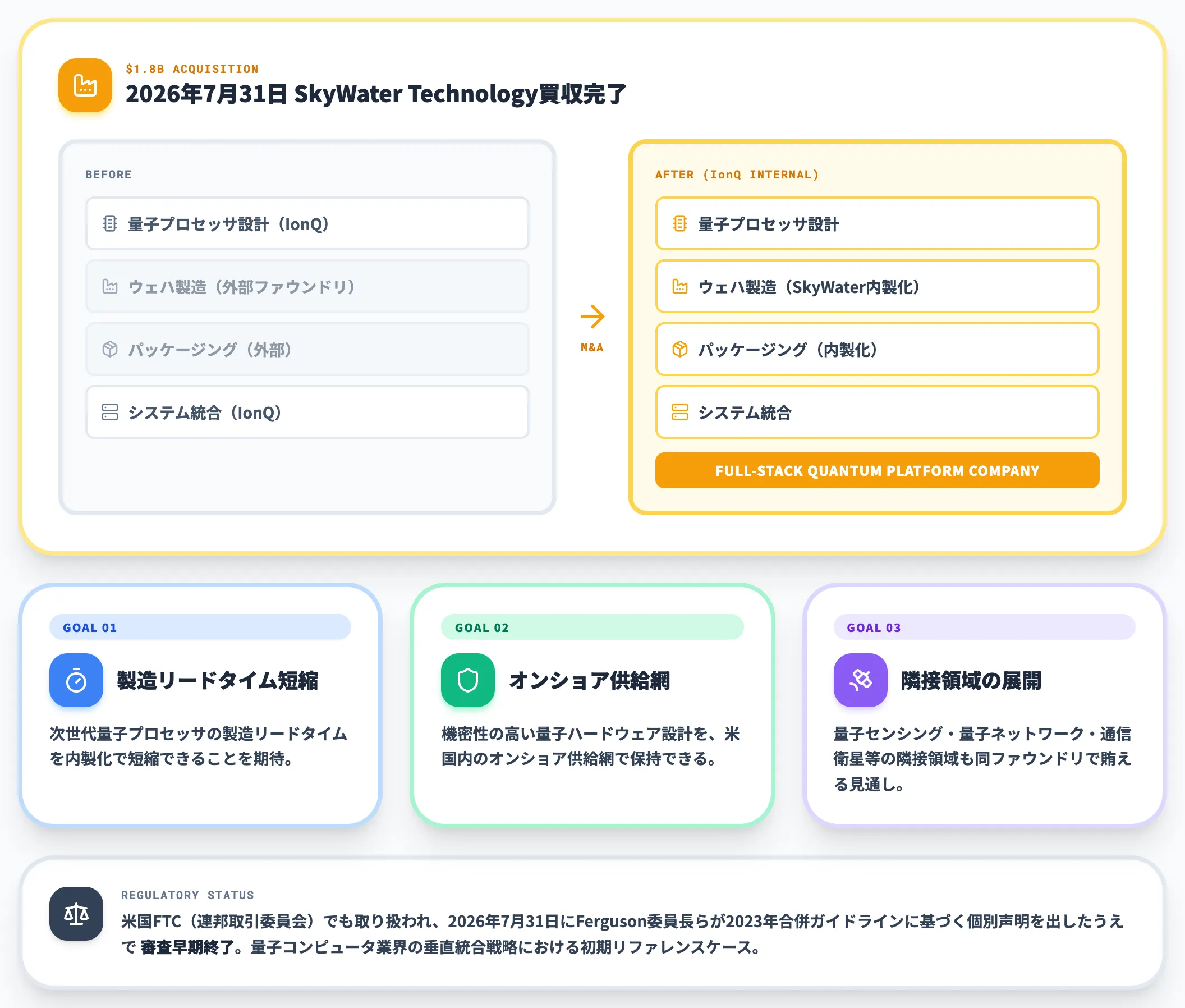Click the blue timer icon for GOAL 01
The width and height of the screenshot is (1185, 1008).
pyautogui.click(x=76, y=681)
